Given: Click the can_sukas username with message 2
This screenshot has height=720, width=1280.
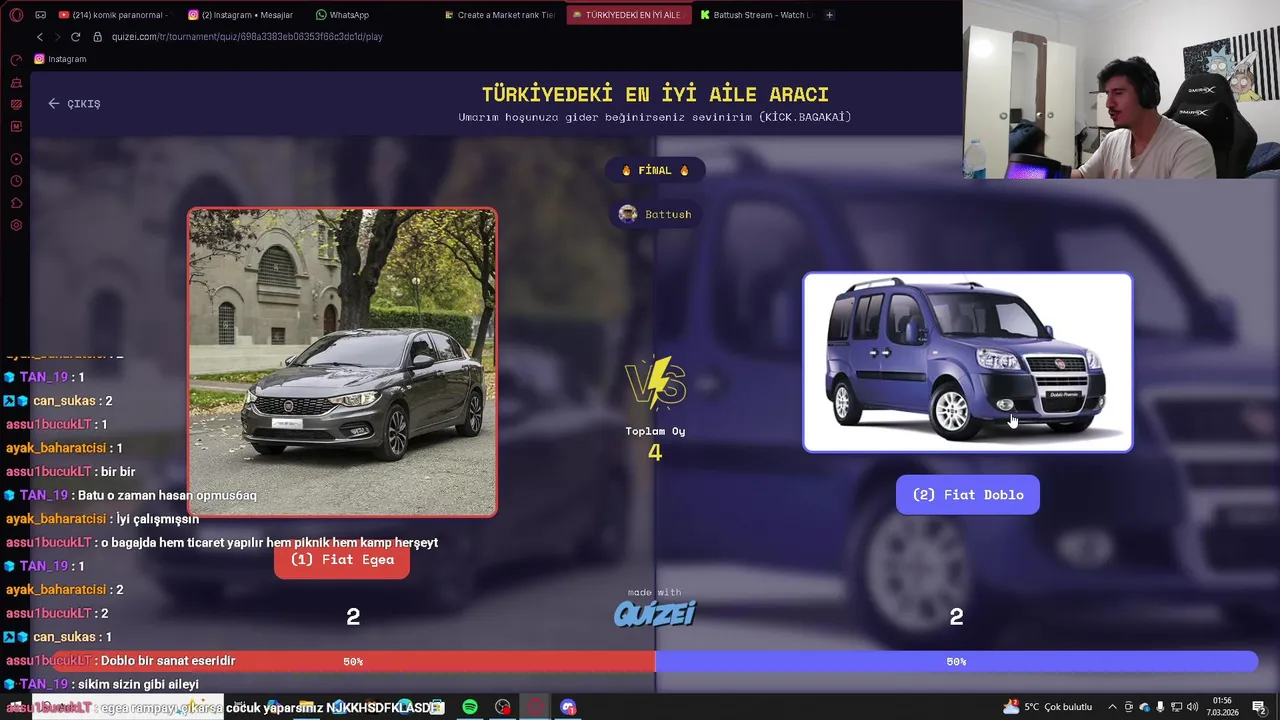Looking at the screenshot, I should 64,401.
